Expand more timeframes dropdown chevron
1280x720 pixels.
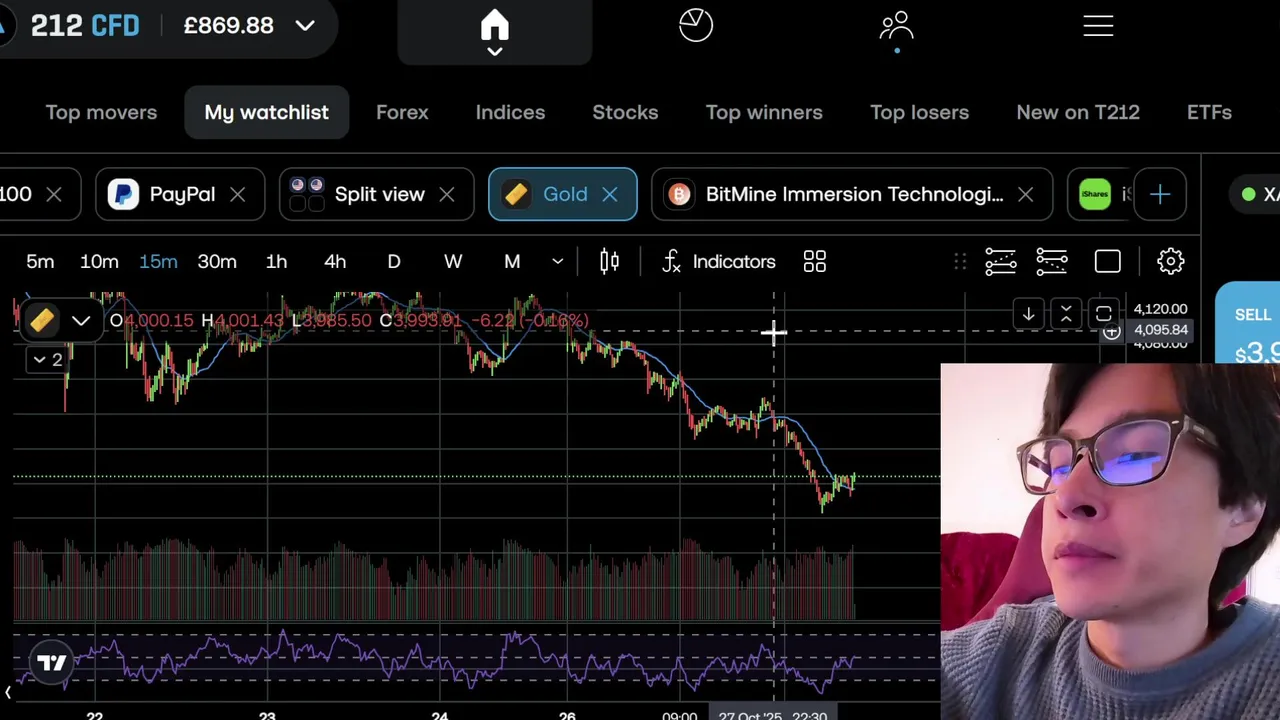(557, 262)
